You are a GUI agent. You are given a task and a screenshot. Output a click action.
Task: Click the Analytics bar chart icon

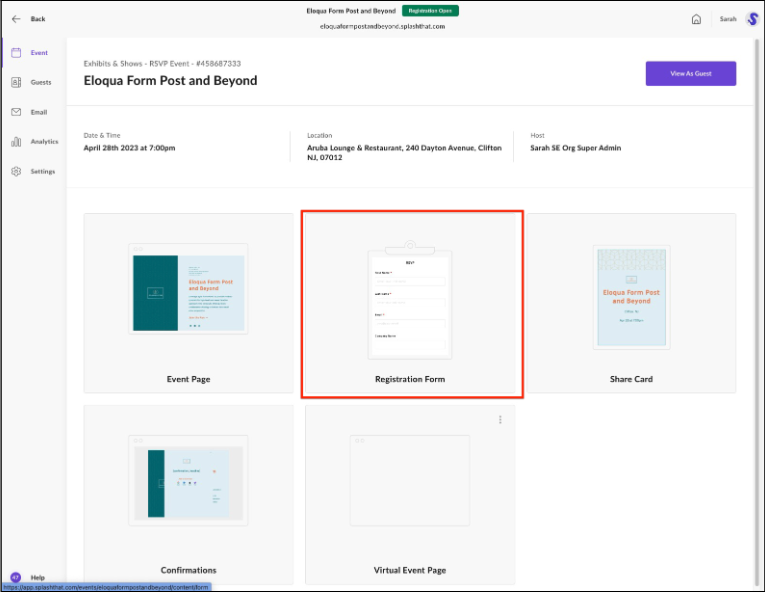click(16, 142)
